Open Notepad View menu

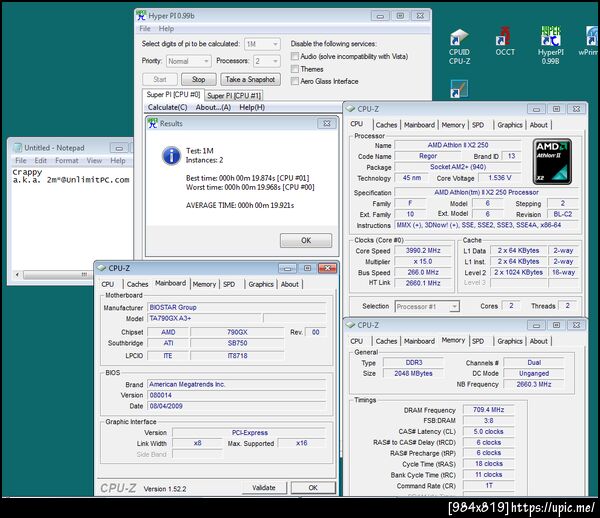[x=94, y=161]
